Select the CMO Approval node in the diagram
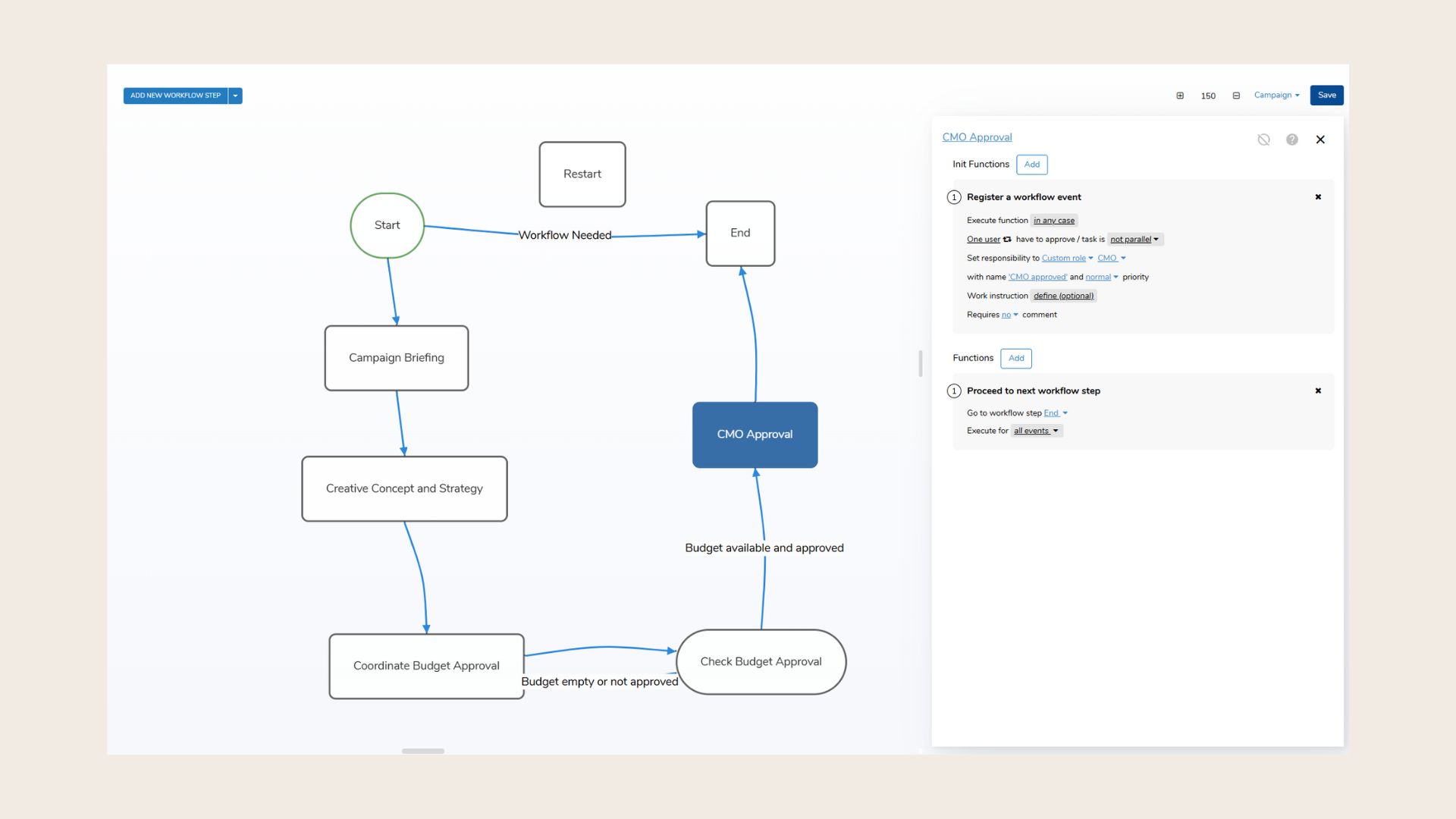Image resolution: width=1456 pixels, height=819 pixels. pos(755,434)
